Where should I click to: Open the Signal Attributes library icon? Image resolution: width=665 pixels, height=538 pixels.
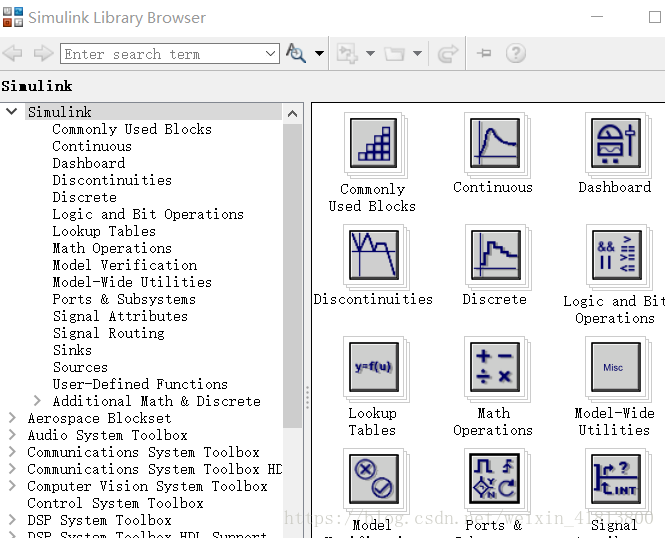[x=615, y=479]
